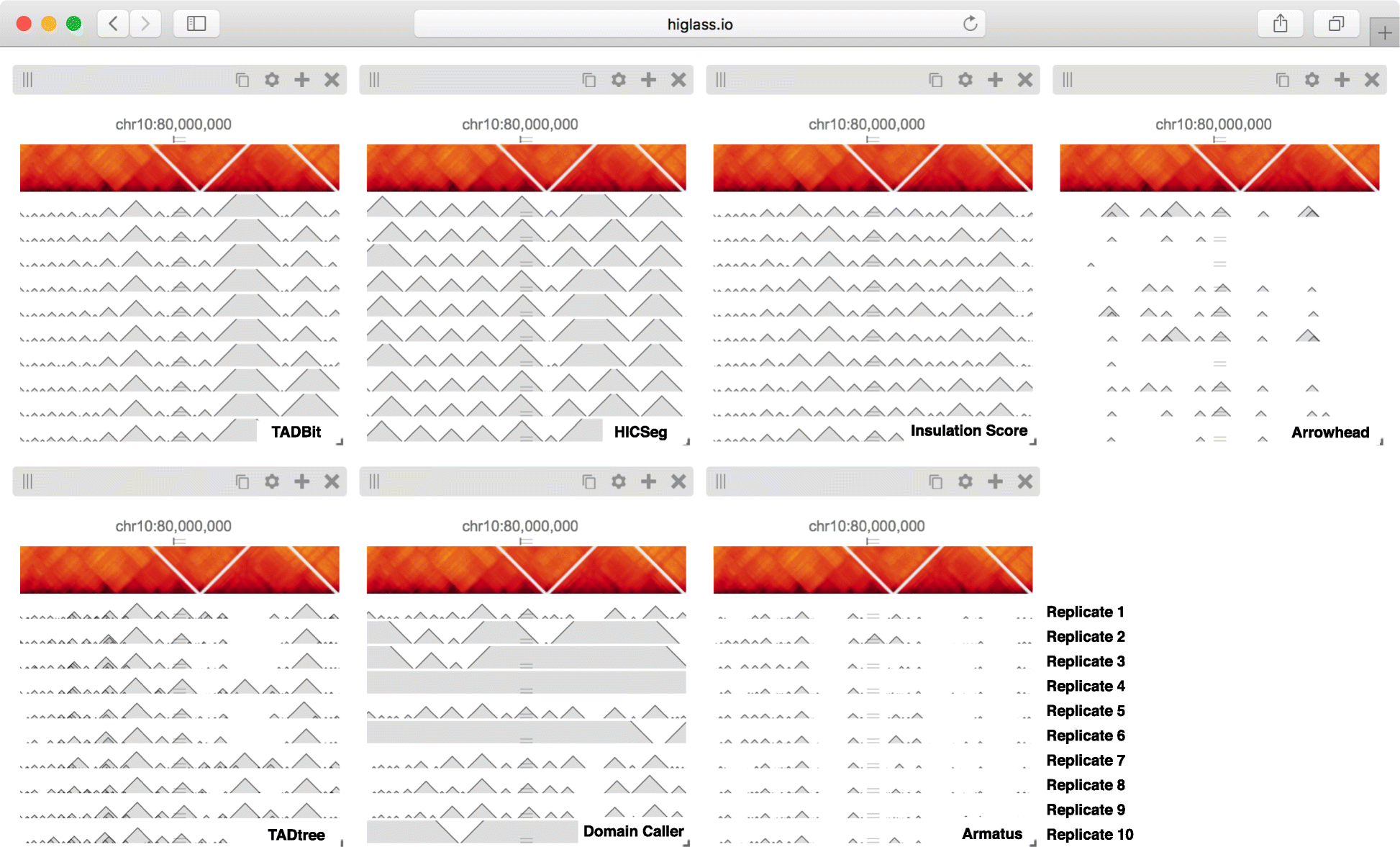This screenshot has width=1400, height=847.
Task: Close the TADBit view
Action: pos(332,80)
